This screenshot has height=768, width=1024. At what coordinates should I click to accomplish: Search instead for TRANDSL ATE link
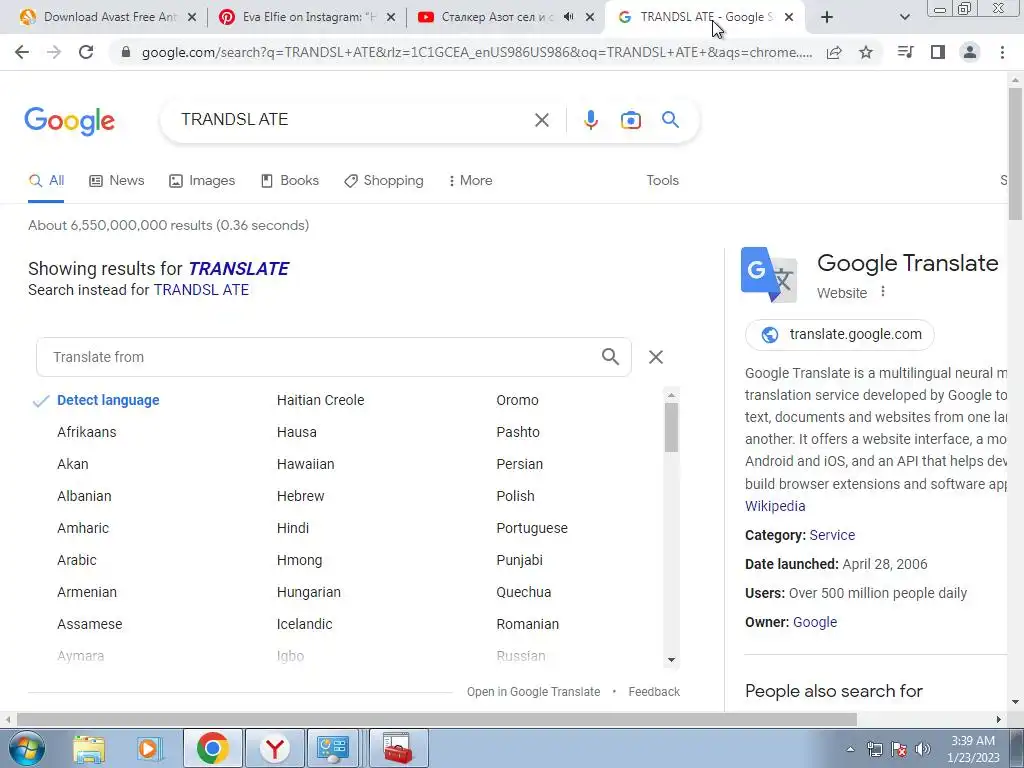pyautogui.click(x=201, y=290)
